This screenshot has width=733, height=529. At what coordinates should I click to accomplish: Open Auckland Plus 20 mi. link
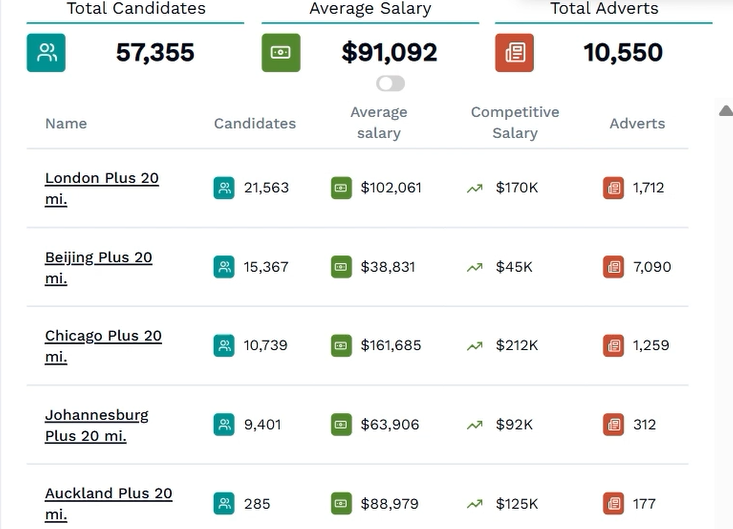(x=108, y=504)
